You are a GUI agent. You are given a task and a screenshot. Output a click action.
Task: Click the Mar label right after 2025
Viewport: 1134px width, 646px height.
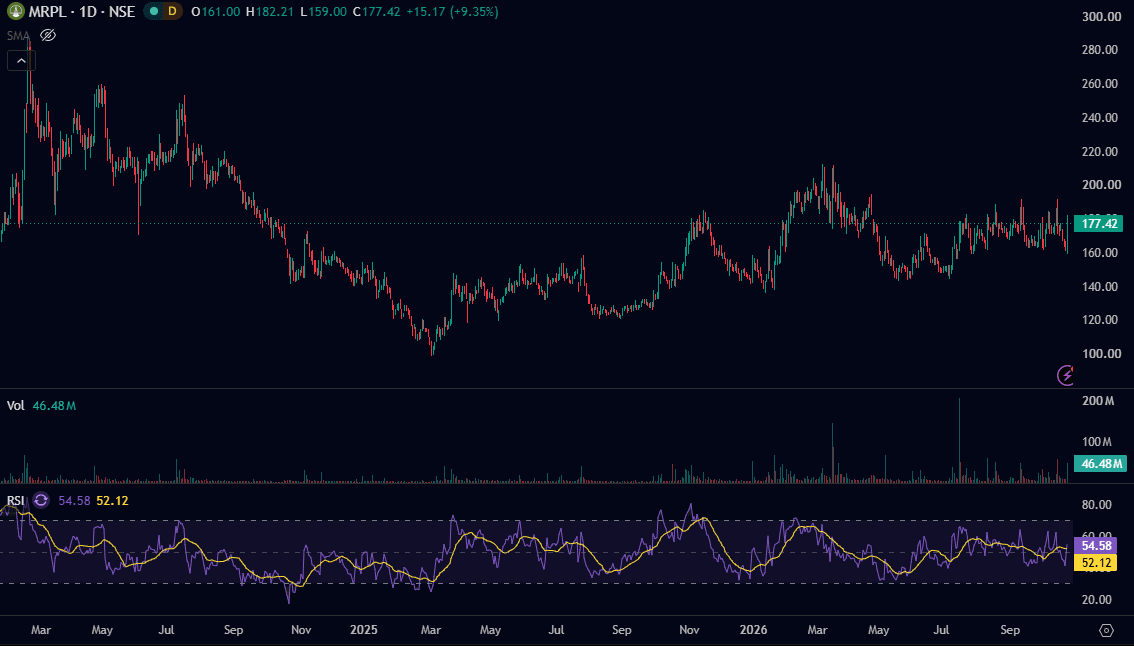pos(431,630)
